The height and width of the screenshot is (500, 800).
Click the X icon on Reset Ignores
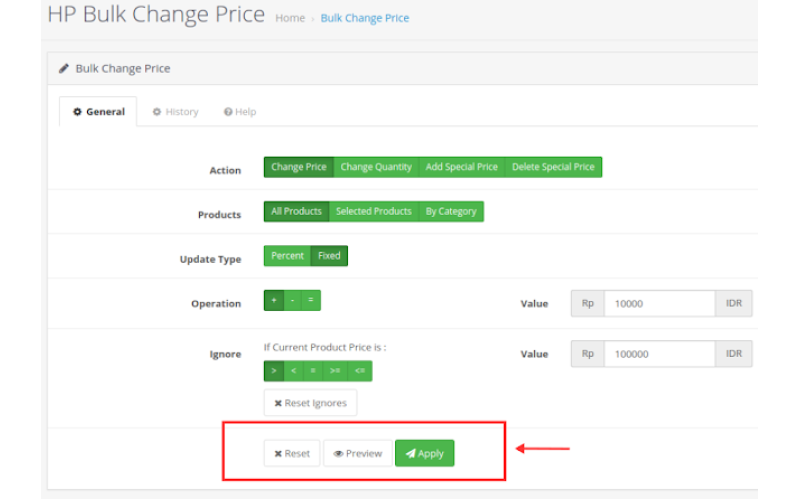[278, 404]
